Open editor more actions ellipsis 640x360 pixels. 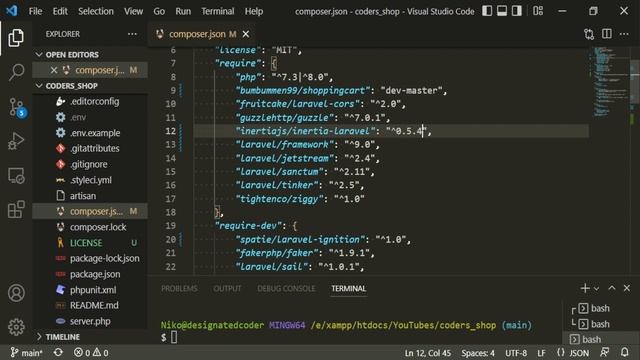(624, 34)
